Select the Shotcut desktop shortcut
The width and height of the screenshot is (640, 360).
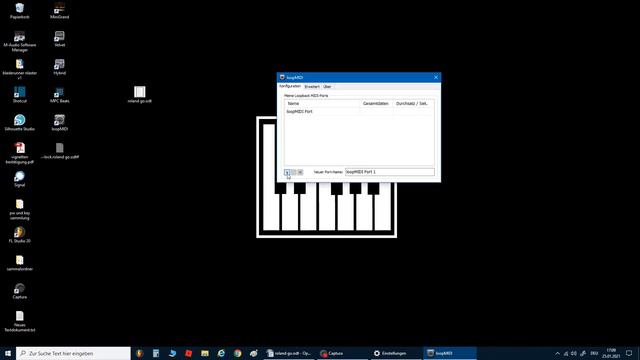[x=20, y=95]
